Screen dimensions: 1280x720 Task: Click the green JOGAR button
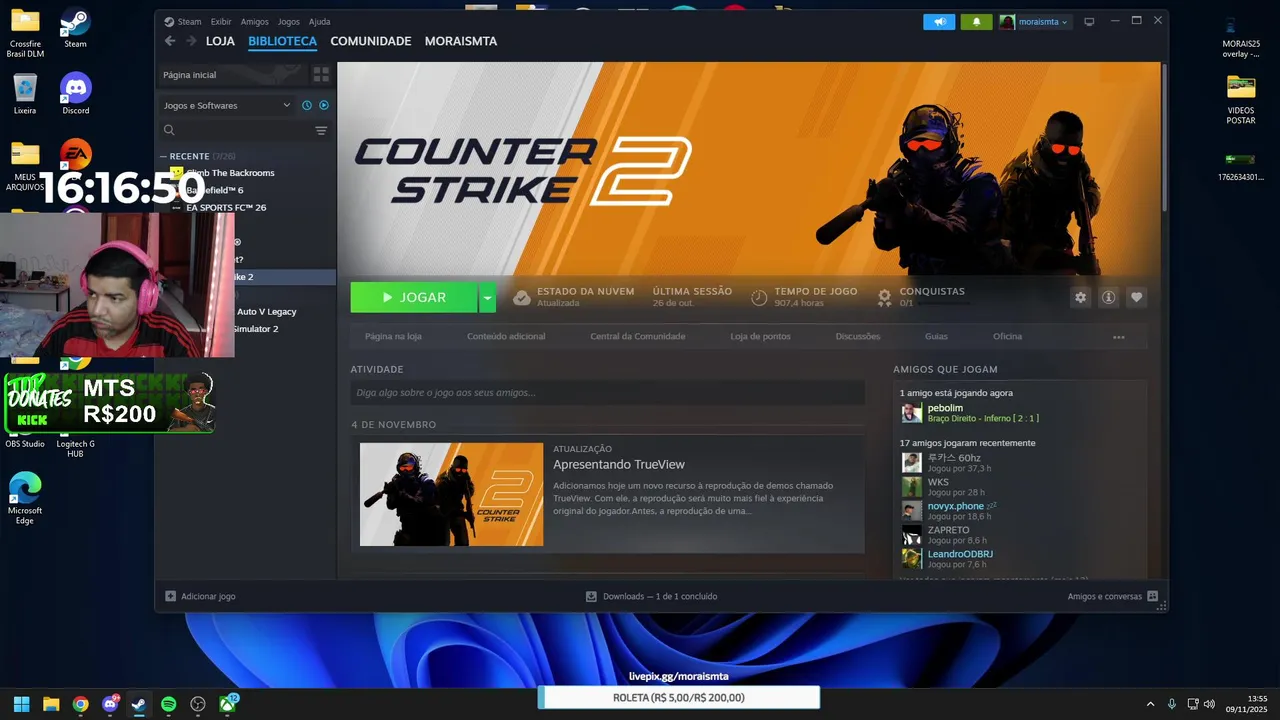coord(414,297)
